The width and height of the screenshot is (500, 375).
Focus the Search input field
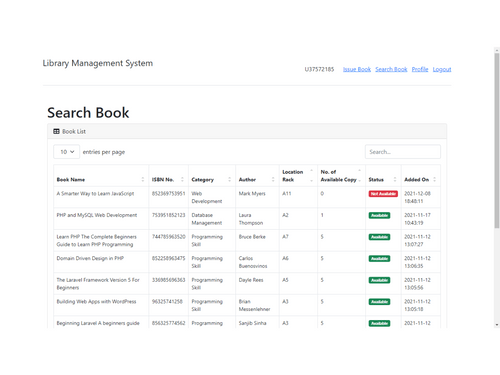point(403,152)
